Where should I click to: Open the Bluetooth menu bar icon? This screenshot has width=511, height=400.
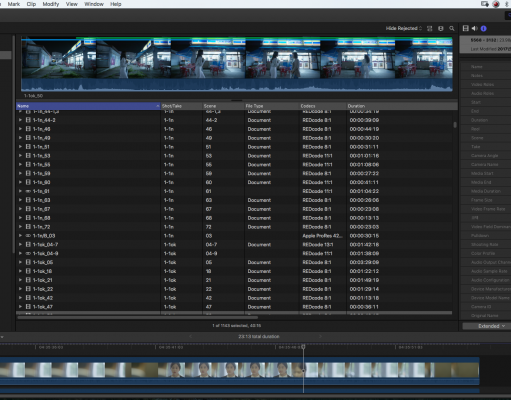click(507, 4)
